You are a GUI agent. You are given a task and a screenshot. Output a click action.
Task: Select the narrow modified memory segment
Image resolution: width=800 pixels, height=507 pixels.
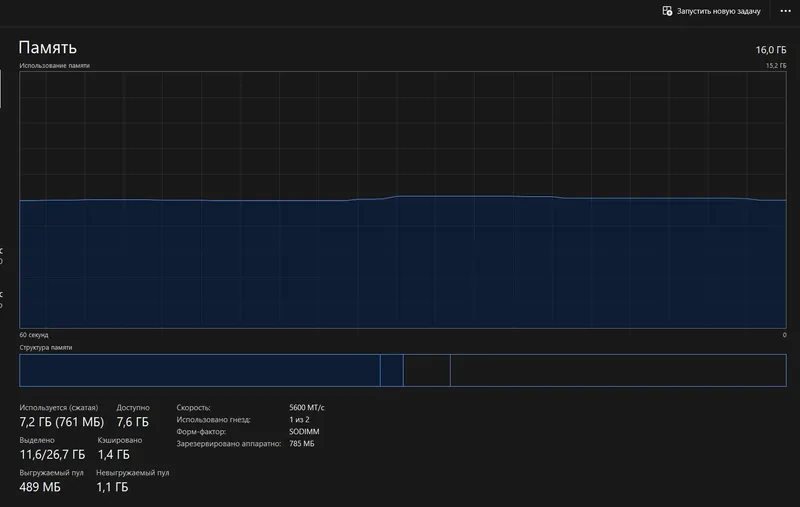pyautogui.click(x=392, y=370)
